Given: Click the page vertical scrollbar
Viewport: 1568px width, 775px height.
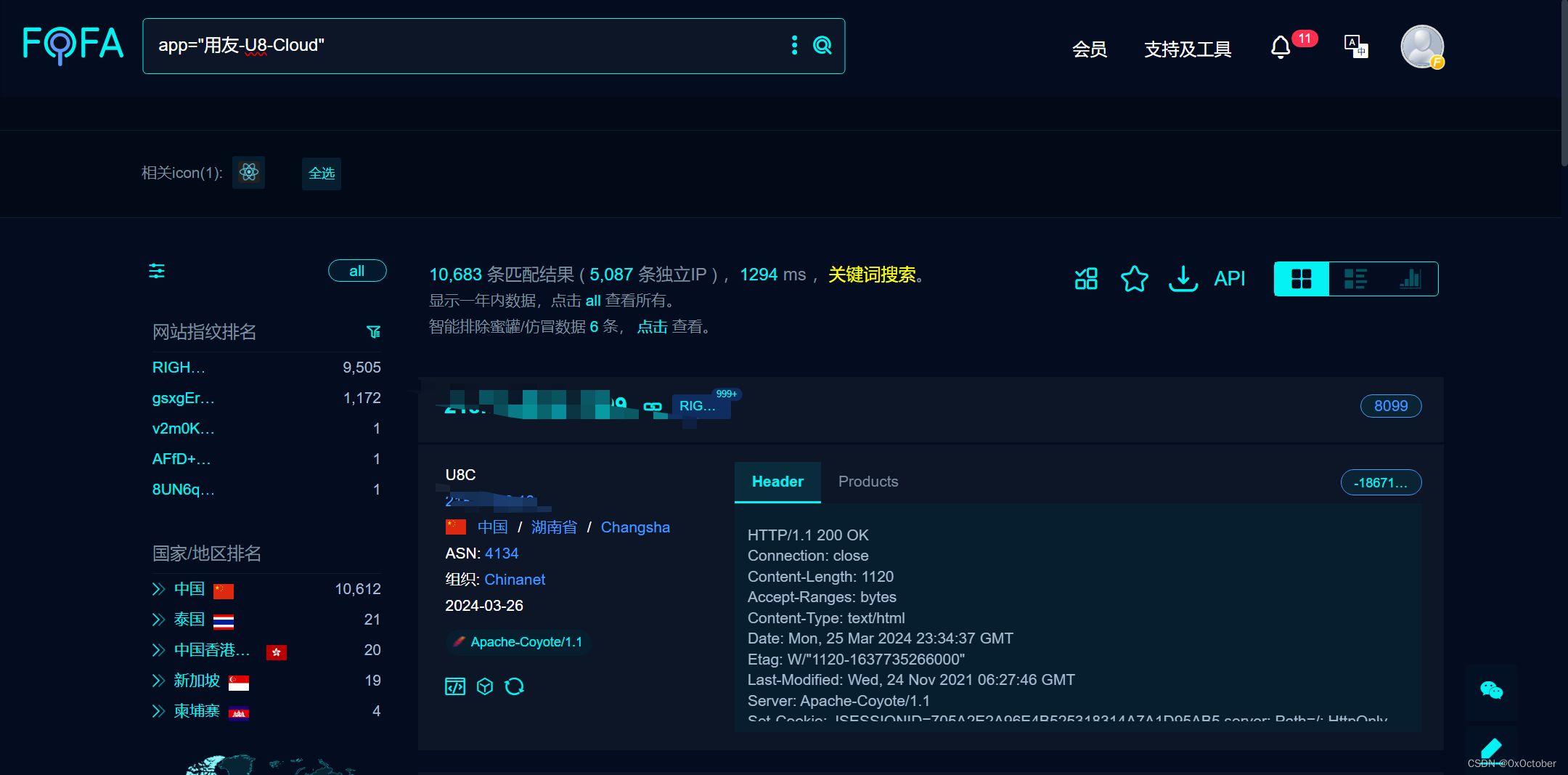Looking at the screenshot, I should [x=1564, y=84].
